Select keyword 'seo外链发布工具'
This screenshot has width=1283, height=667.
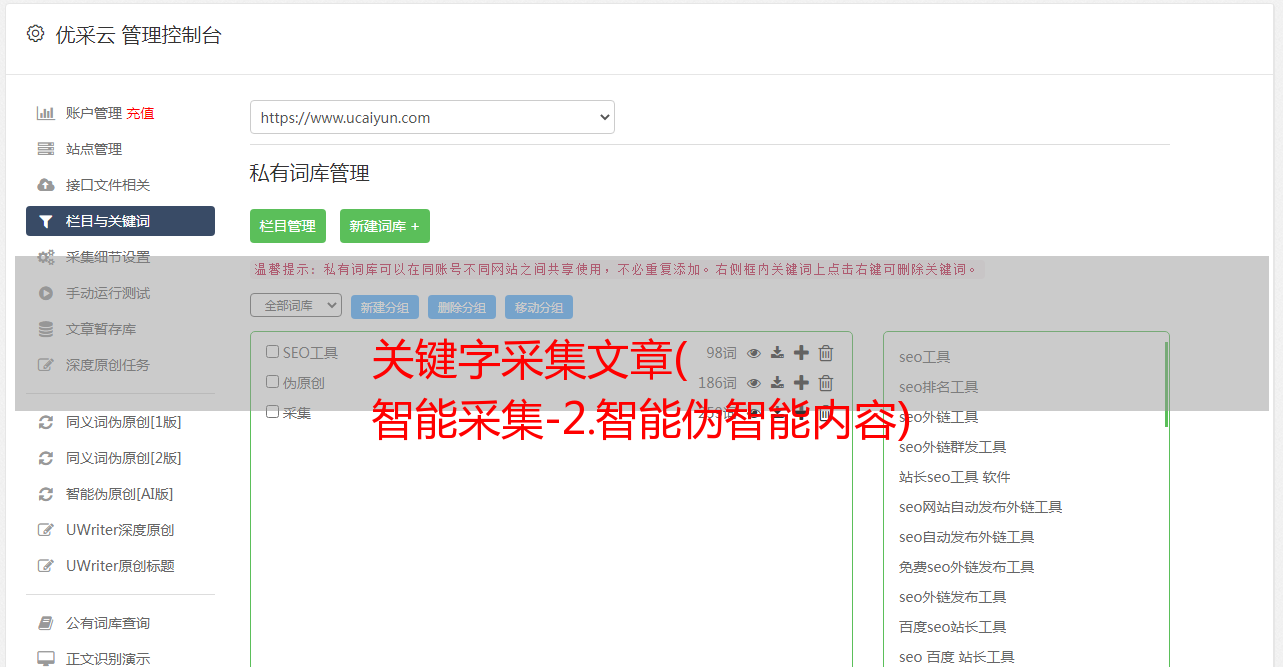[x=953, y=597]
